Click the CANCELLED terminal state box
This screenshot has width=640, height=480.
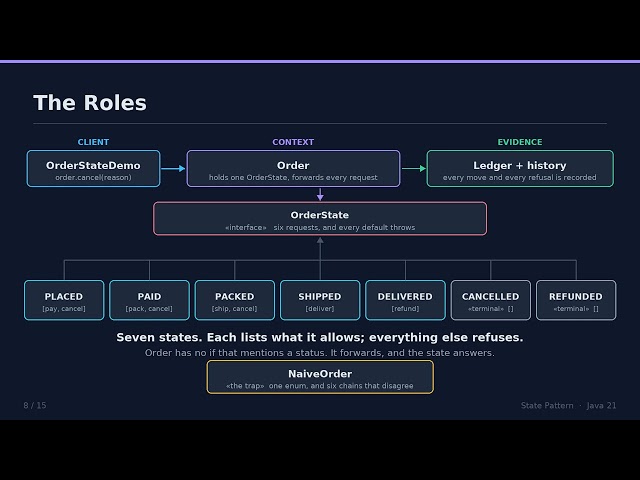[491, 300]
